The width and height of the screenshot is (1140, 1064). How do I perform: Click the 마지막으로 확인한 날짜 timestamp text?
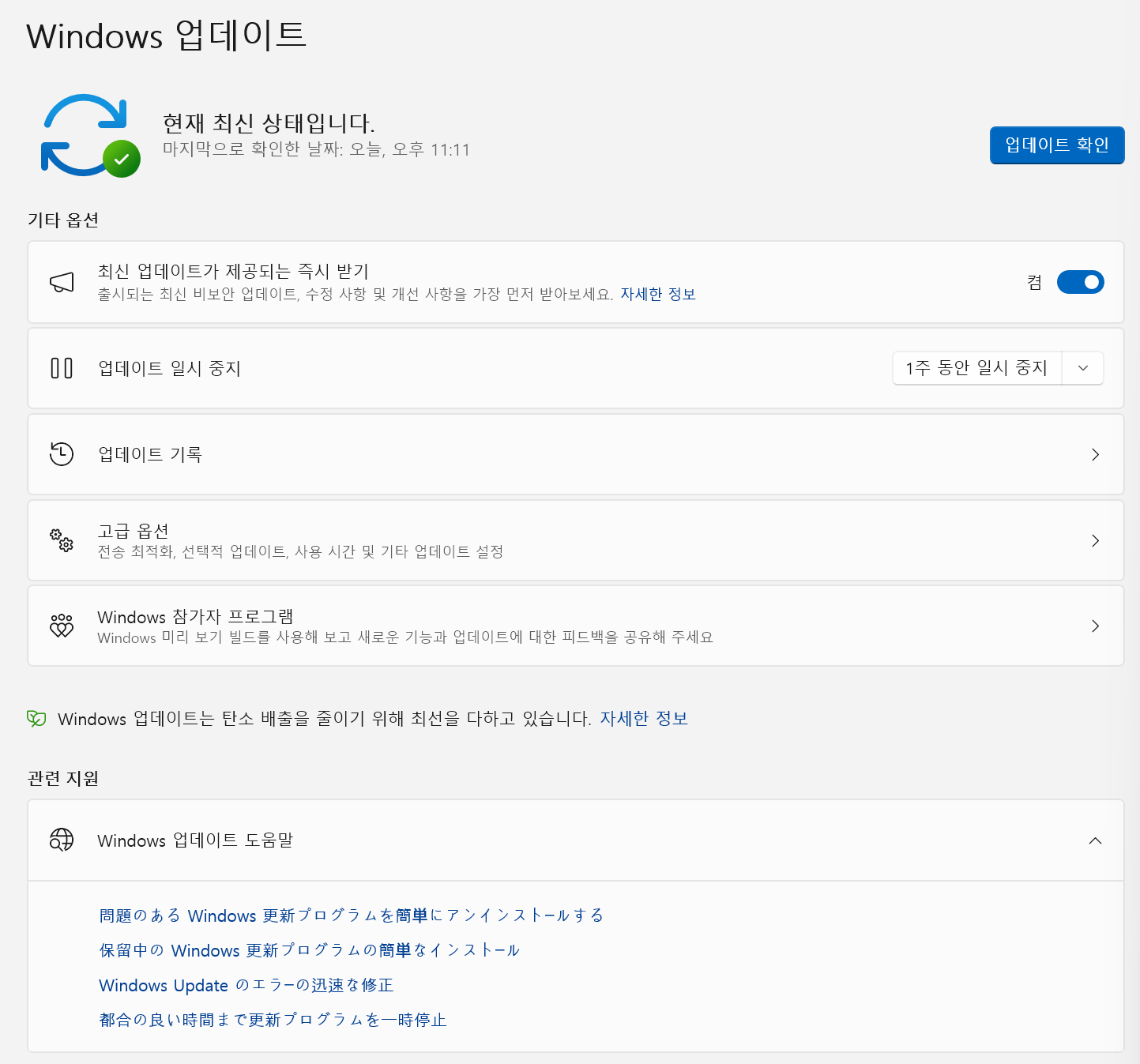pos(316,149)
